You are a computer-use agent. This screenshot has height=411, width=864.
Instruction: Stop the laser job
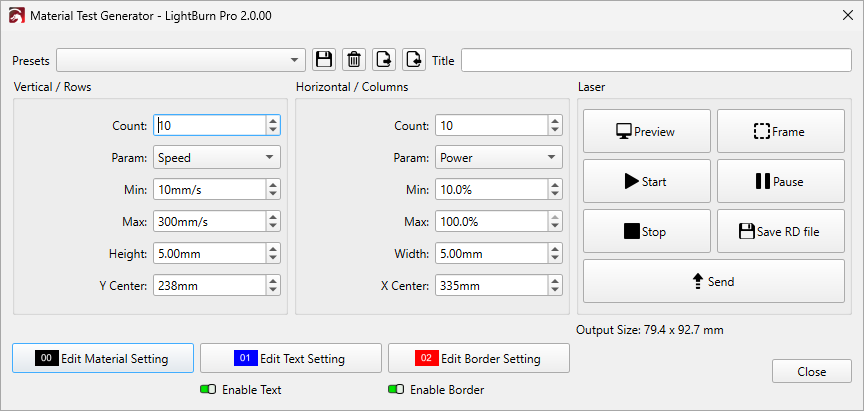click(x=646, y=231)
